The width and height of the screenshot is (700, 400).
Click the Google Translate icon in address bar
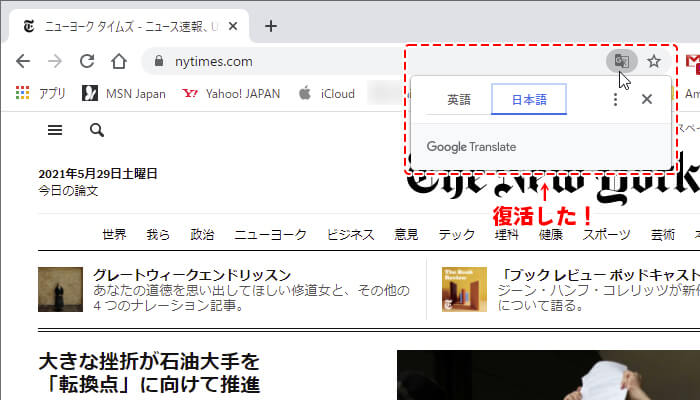tap(621, 61)
